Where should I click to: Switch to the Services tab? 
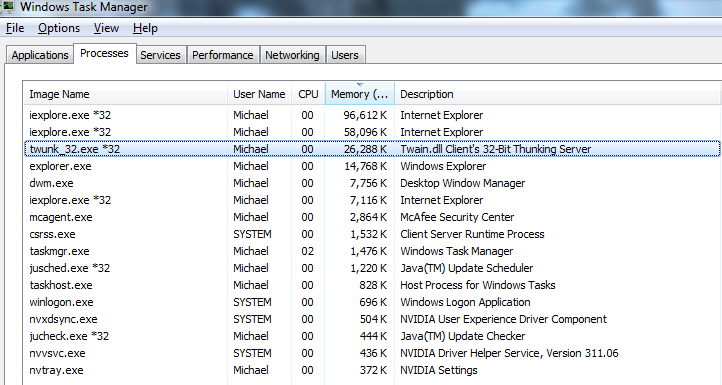(x=160, y=55)
